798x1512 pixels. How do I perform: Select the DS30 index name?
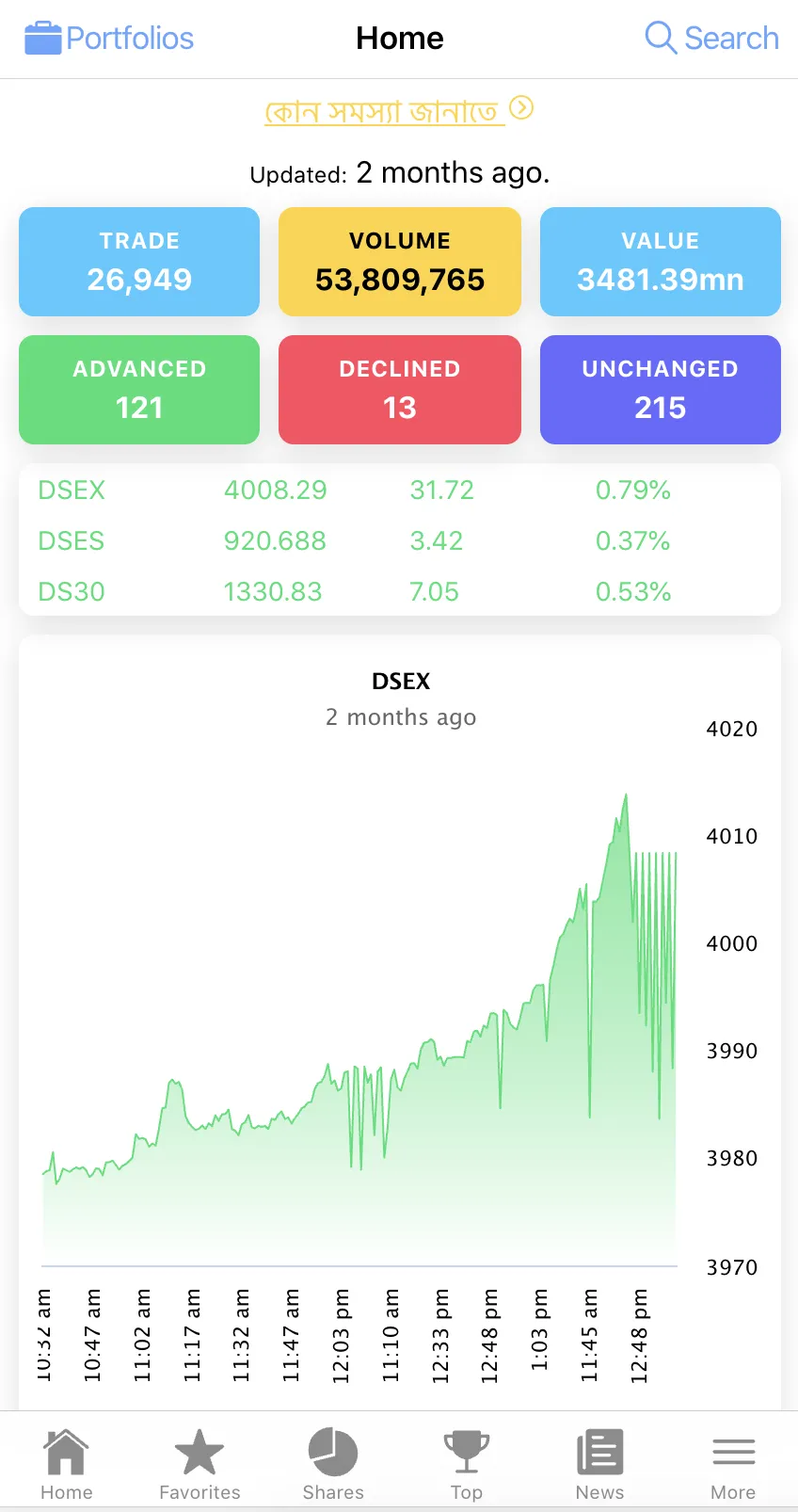tap(72, 592)
